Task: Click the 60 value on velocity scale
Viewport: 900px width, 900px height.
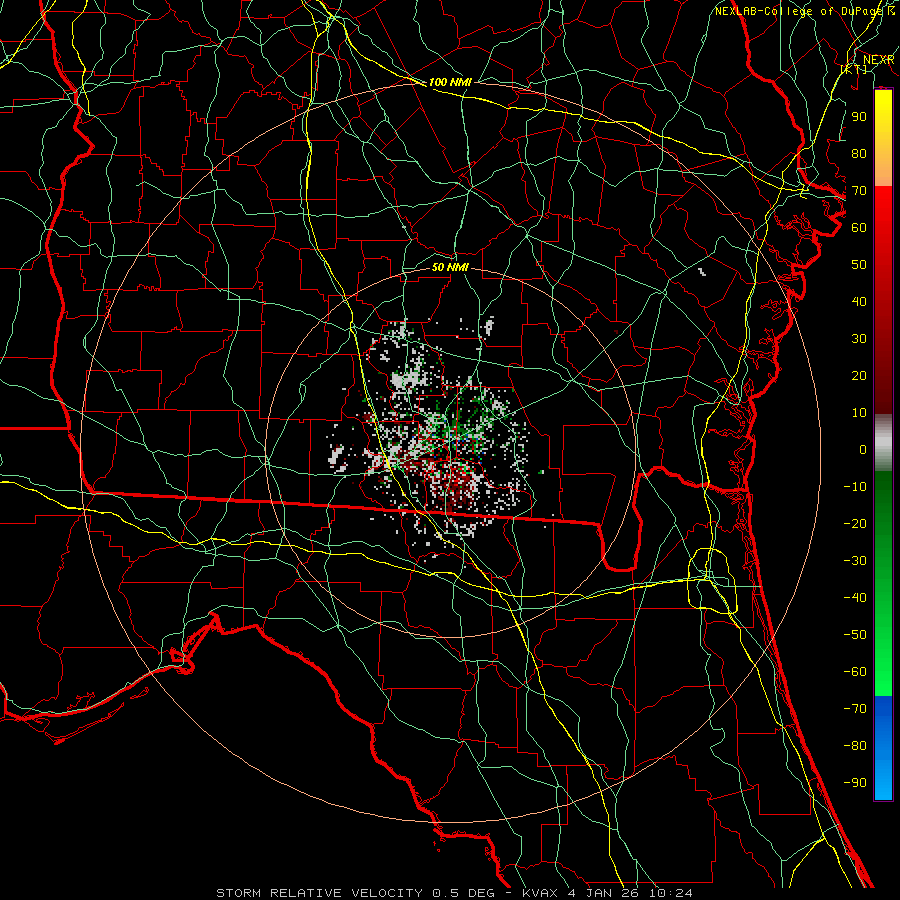Action: [x=859, y=228]
